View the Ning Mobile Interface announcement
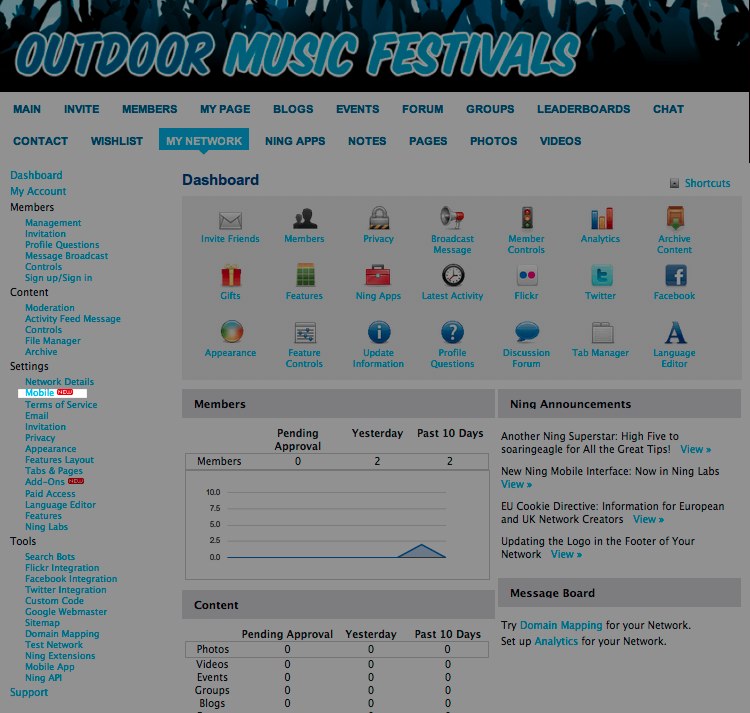This screenshot has width=750, height=713. click(x=516, y=484)
